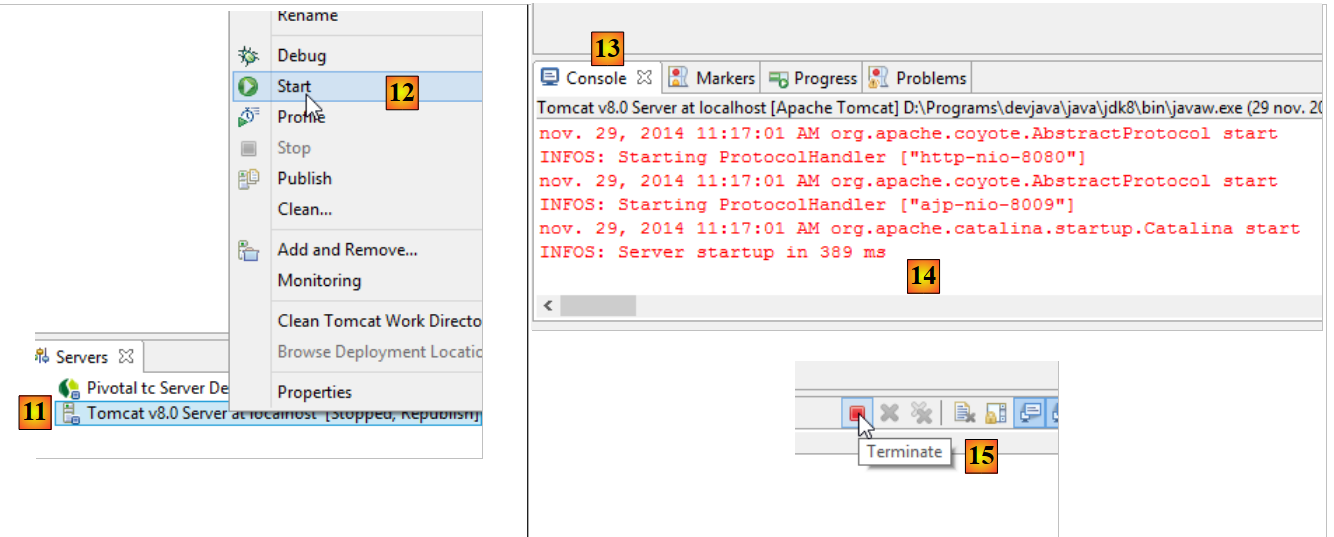
Task: Toggle show console on output change
Action: click(1029, 413)
